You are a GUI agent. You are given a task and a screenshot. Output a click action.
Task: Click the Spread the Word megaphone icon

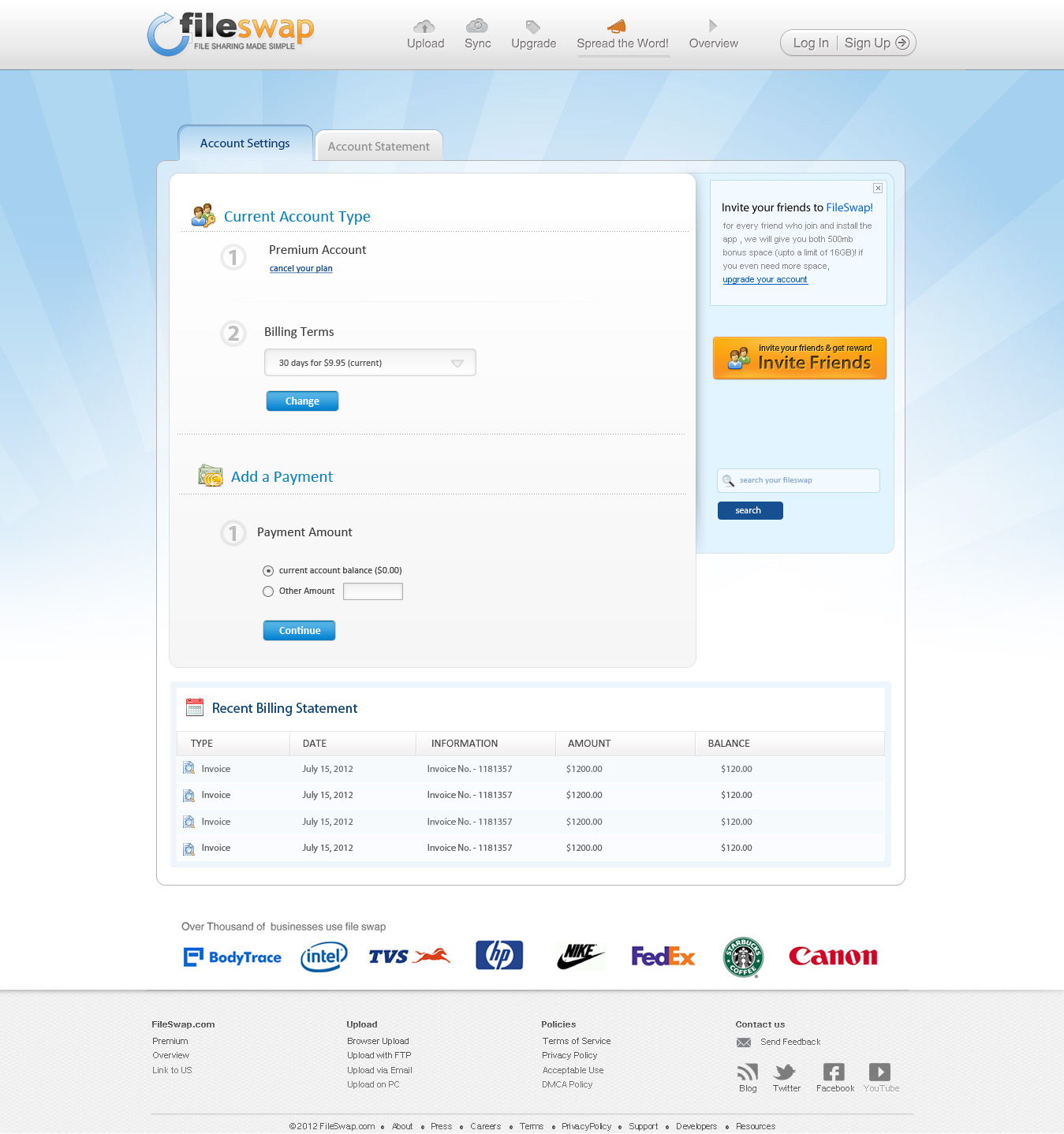(x=617, y=26)
